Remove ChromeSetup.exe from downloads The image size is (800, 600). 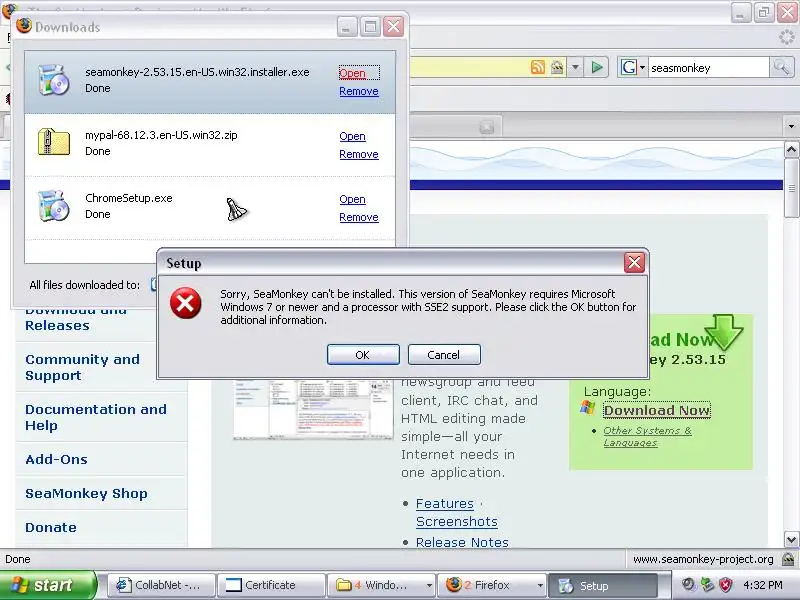coord(359,217)
